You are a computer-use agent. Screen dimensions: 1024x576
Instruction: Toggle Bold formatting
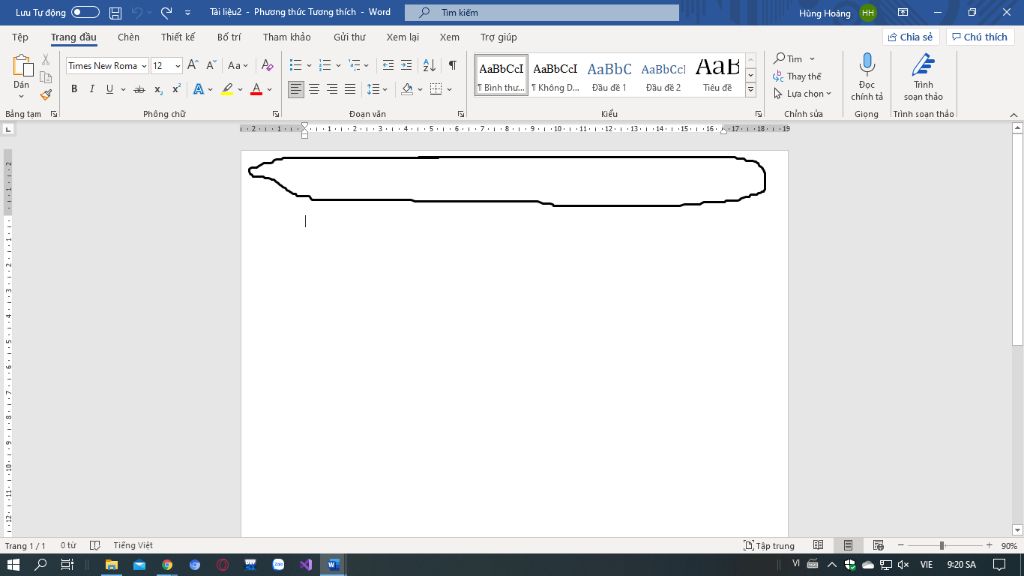click(74, 89)
